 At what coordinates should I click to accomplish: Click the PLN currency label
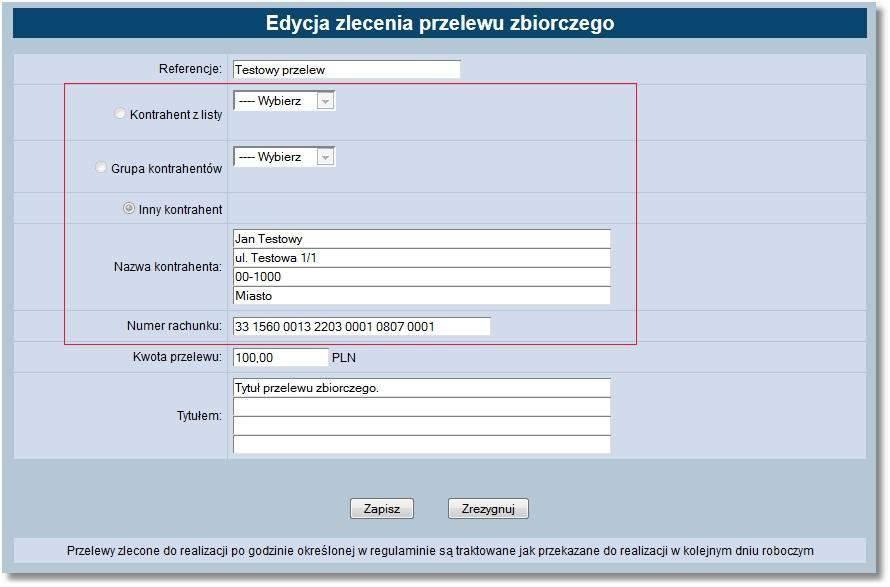tap(344, 358)
